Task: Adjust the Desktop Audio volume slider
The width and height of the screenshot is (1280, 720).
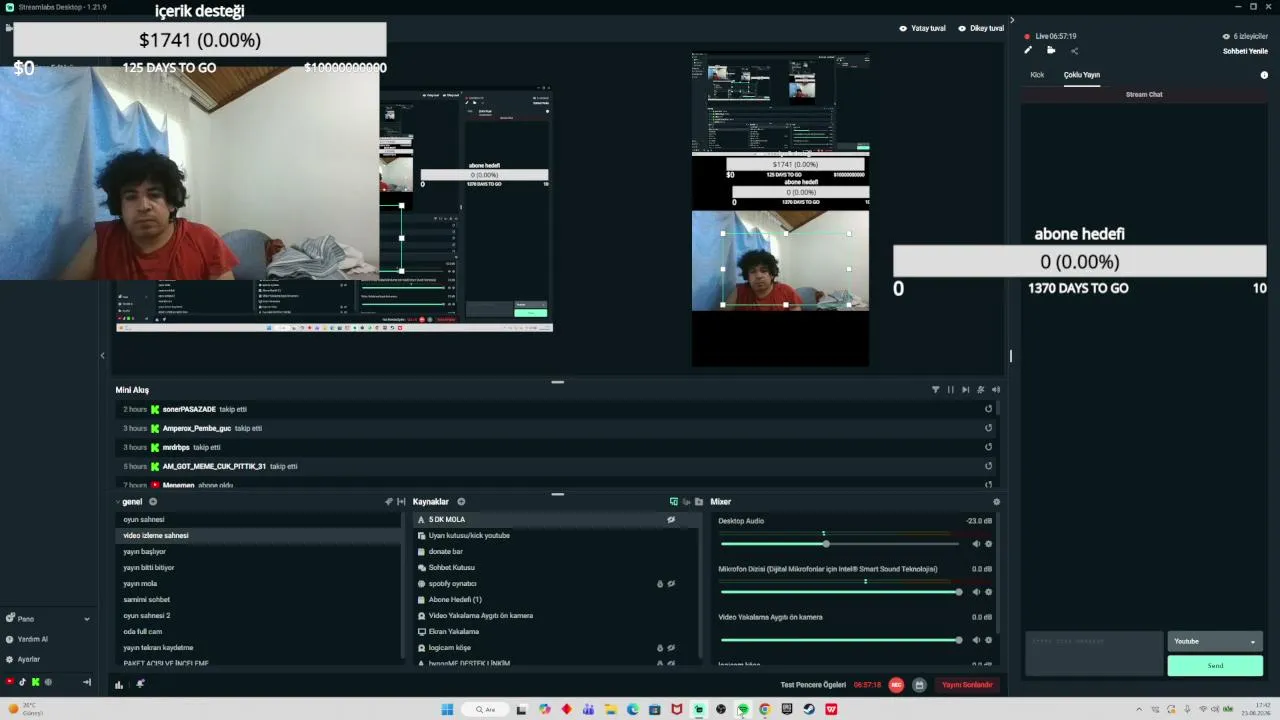Action: click(840, 544)
